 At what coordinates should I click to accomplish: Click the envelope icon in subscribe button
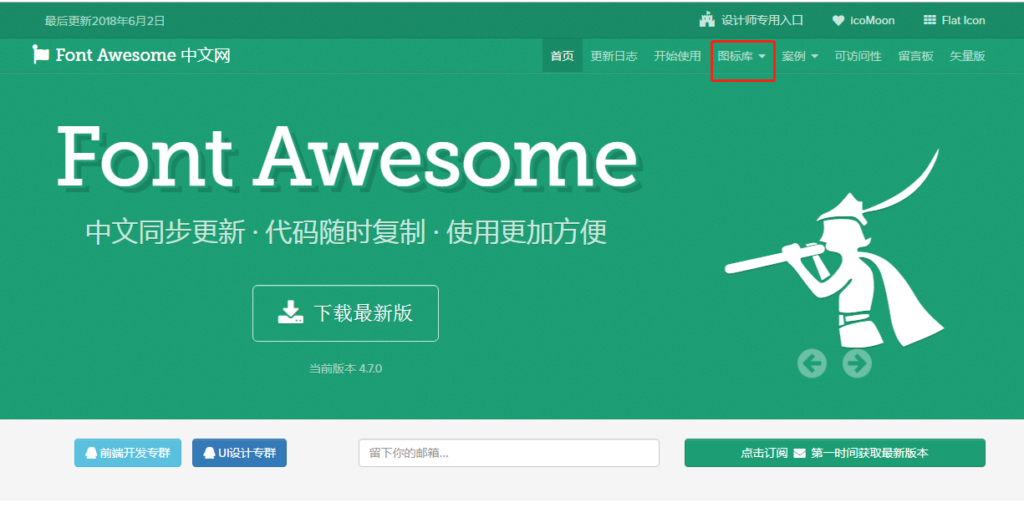(799, 453)
